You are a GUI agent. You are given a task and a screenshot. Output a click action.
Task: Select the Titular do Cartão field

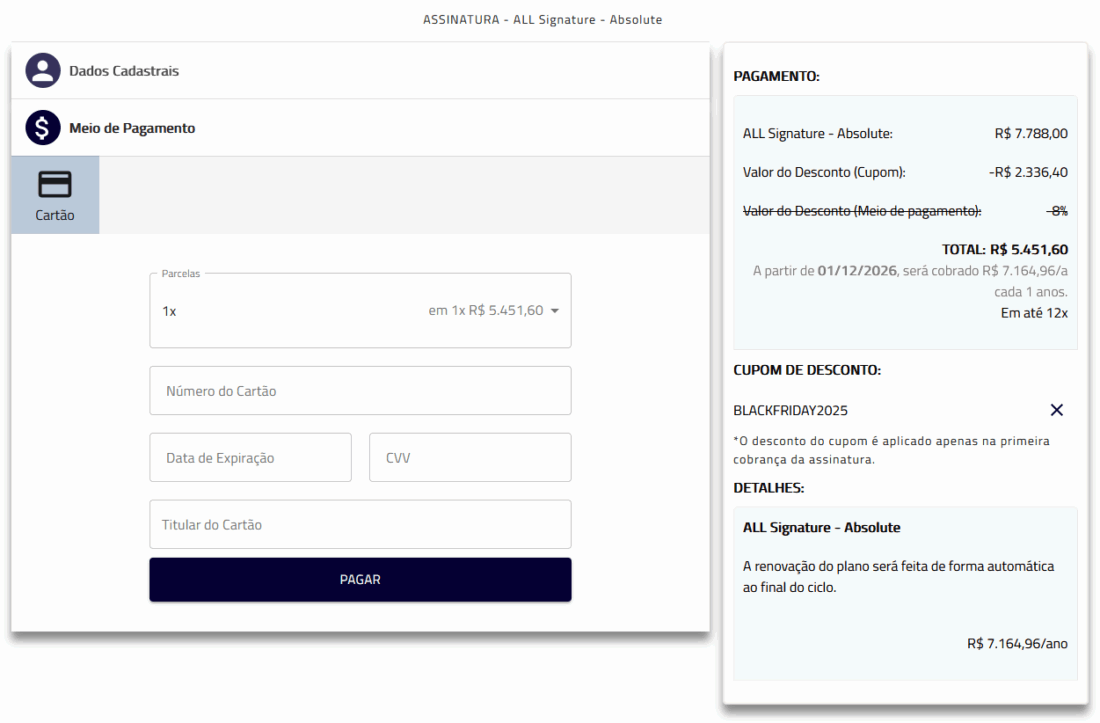[360, 525]
